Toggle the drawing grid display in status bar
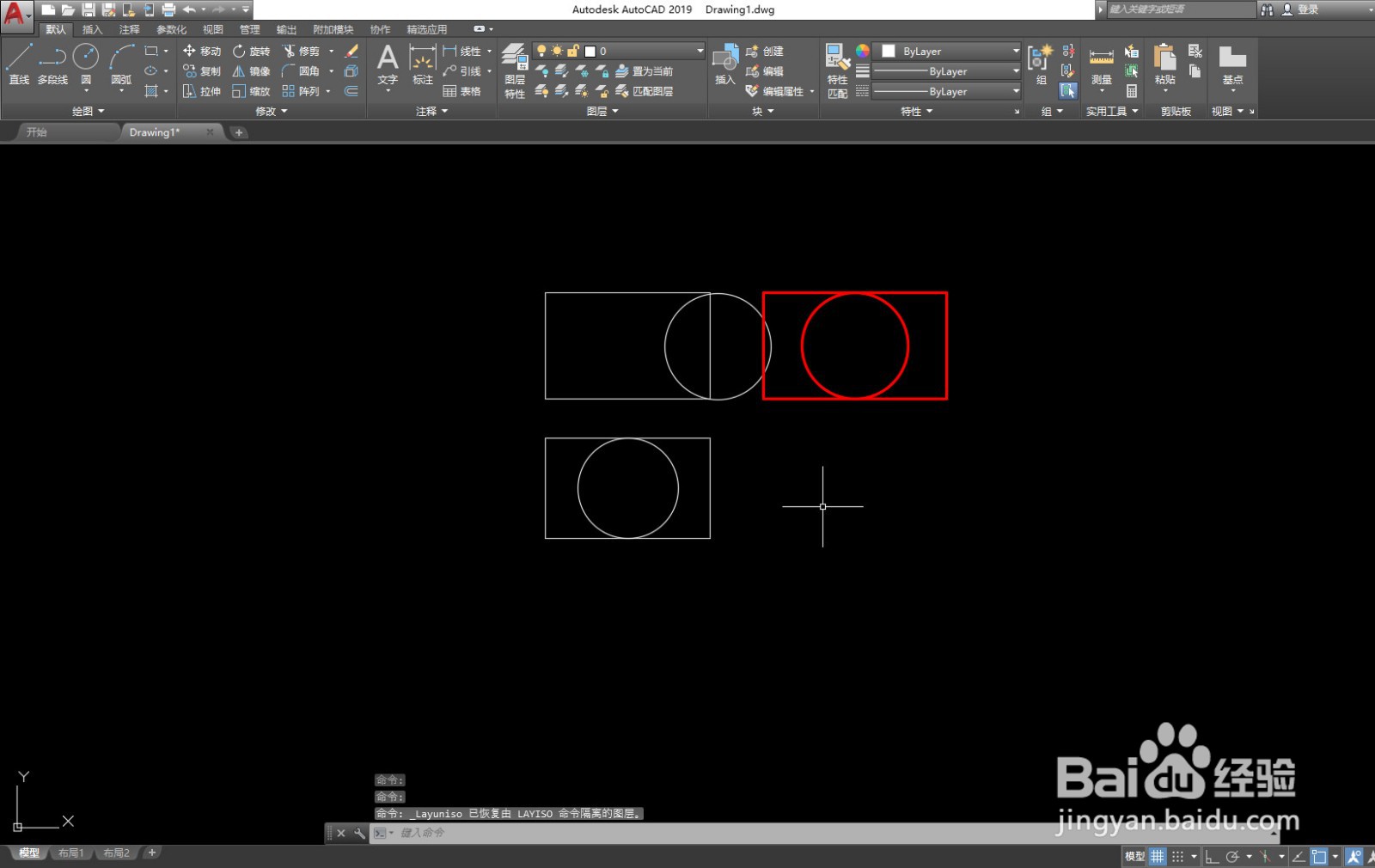The image size is (1375, 868). [1158, 856]
